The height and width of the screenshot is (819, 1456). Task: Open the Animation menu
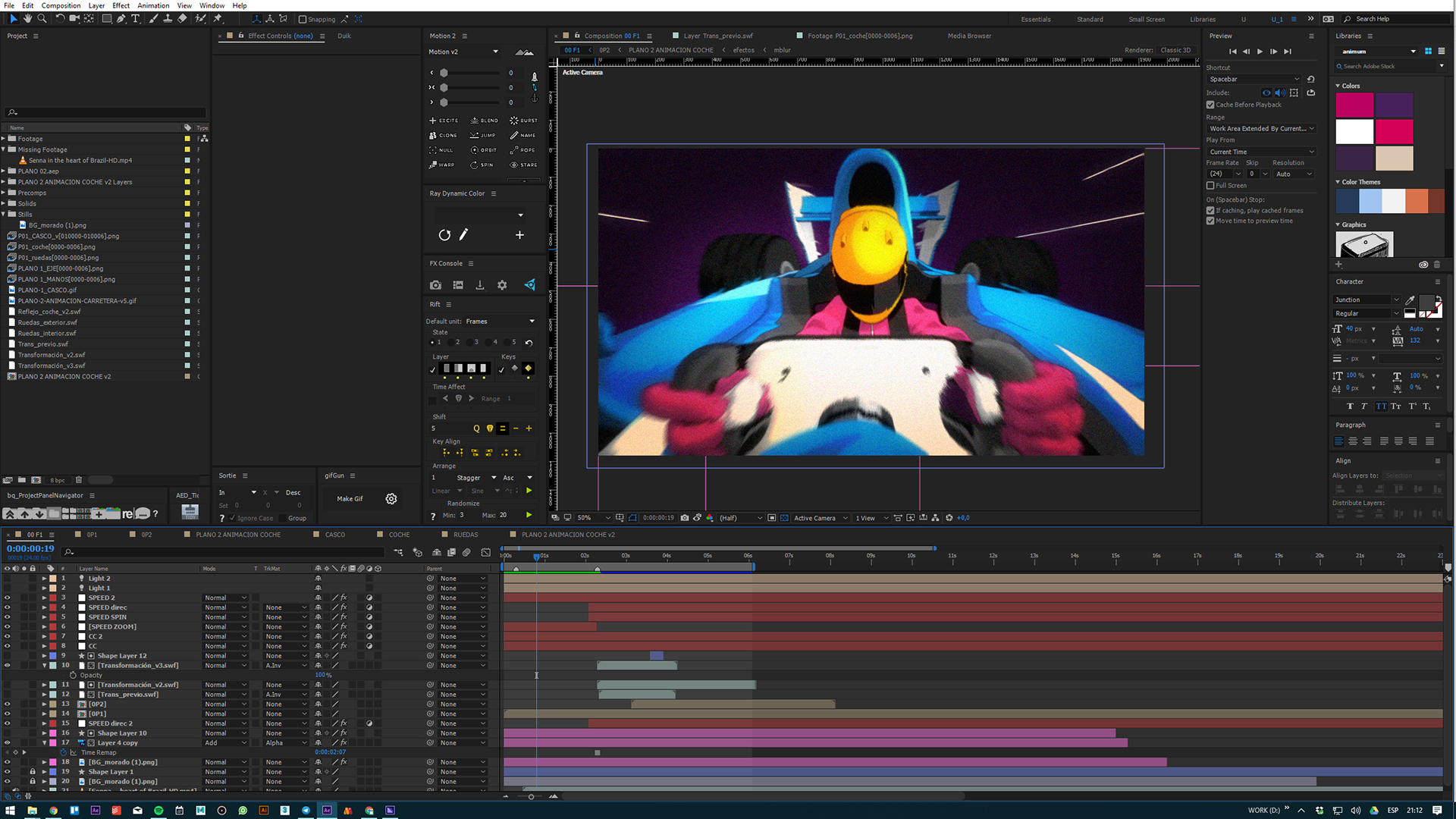click(153, 5)
